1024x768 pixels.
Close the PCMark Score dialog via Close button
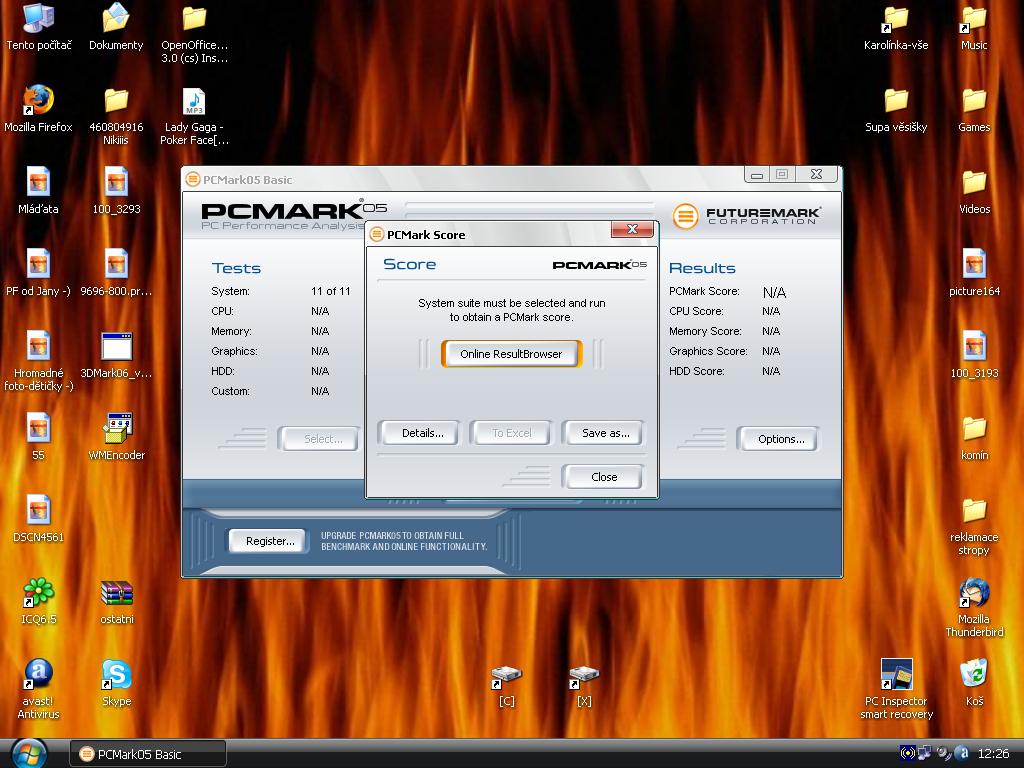coord(603,477)
